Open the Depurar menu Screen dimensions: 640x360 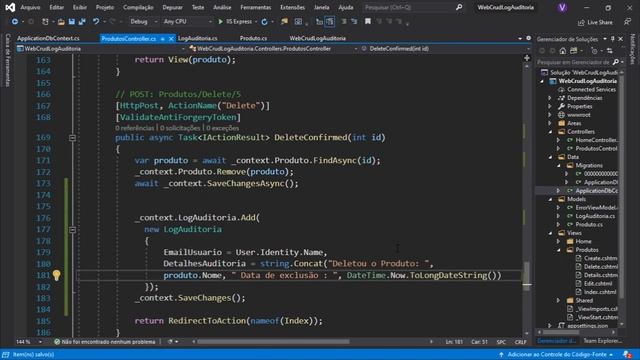173,7
